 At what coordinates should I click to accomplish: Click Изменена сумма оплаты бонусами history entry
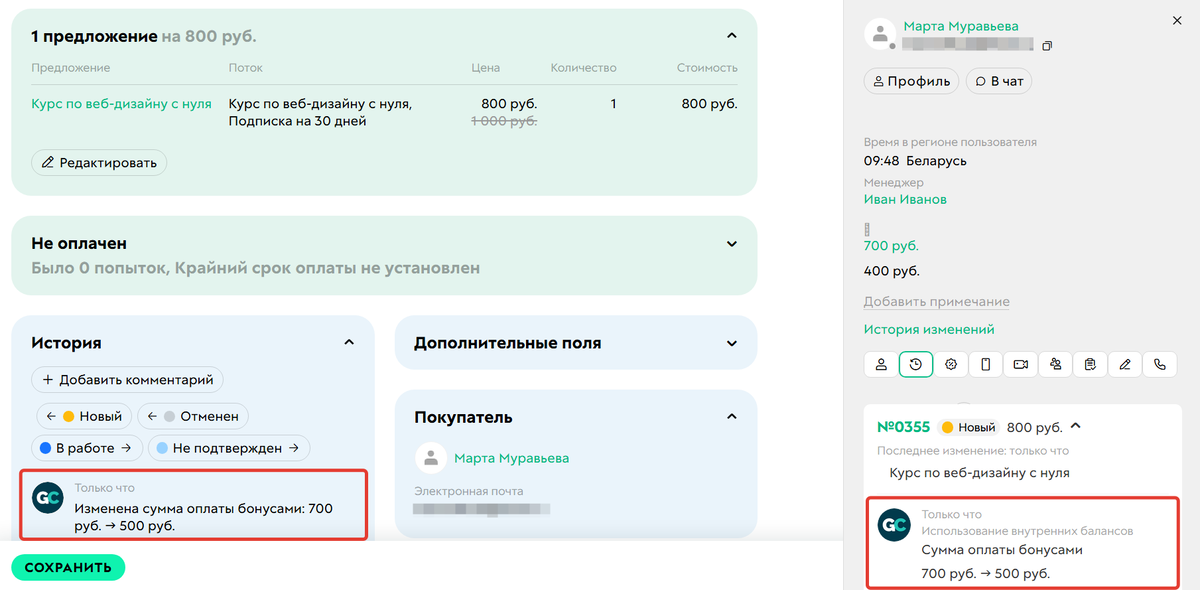(x=204, y=517)
